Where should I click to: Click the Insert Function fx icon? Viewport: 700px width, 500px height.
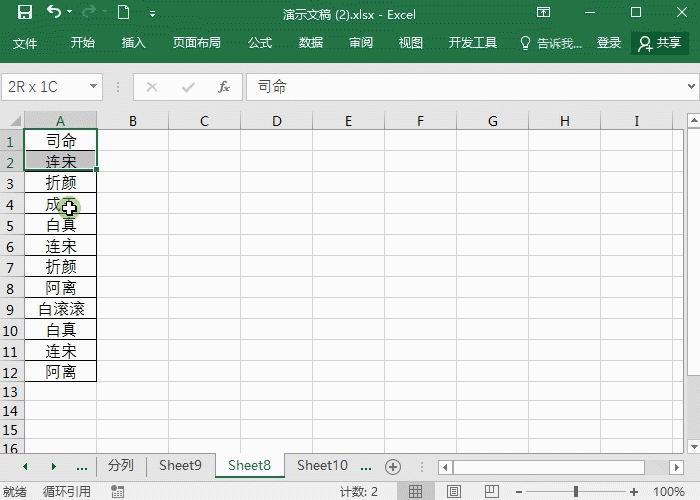[x=224, y=87]
